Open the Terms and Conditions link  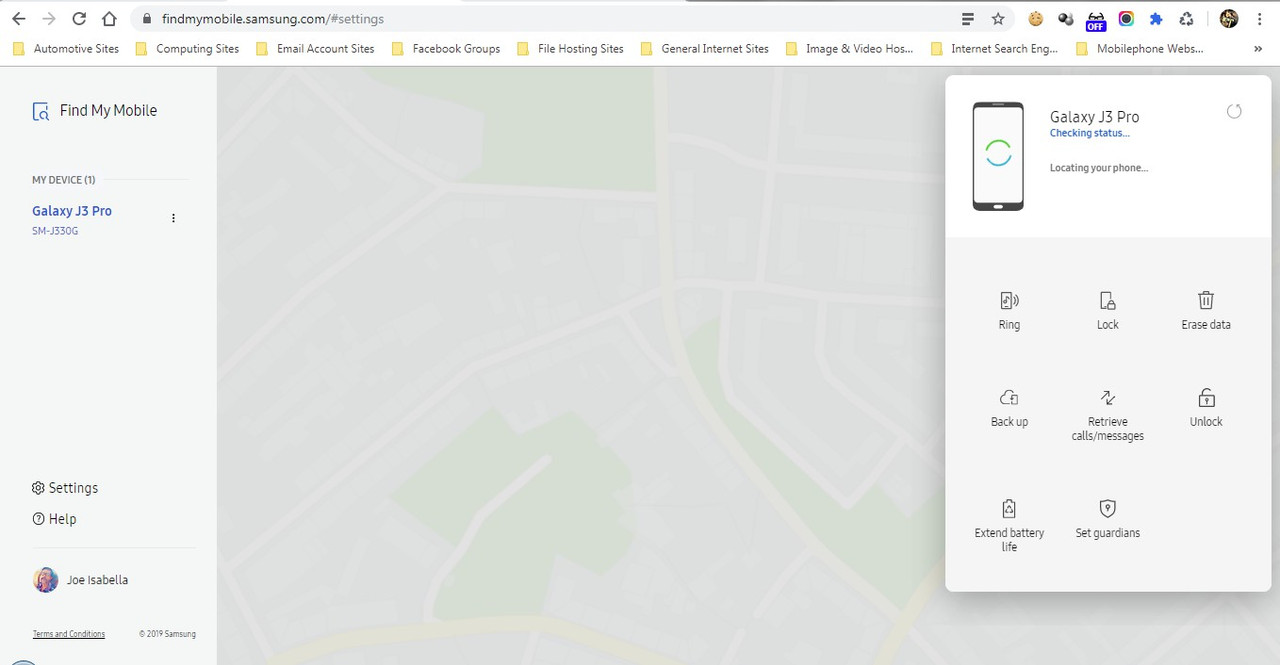point(69,634)
